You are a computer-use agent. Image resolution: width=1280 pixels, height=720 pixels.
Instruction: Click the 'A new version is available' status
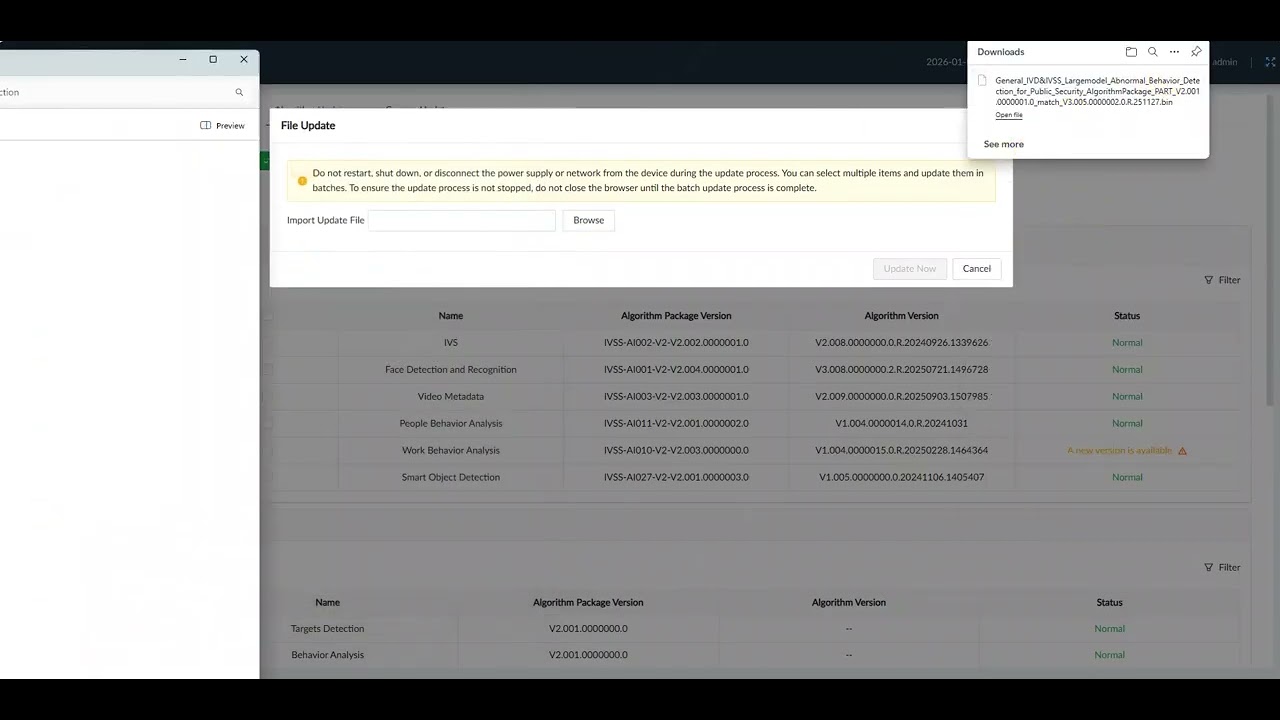[1119, 451]
